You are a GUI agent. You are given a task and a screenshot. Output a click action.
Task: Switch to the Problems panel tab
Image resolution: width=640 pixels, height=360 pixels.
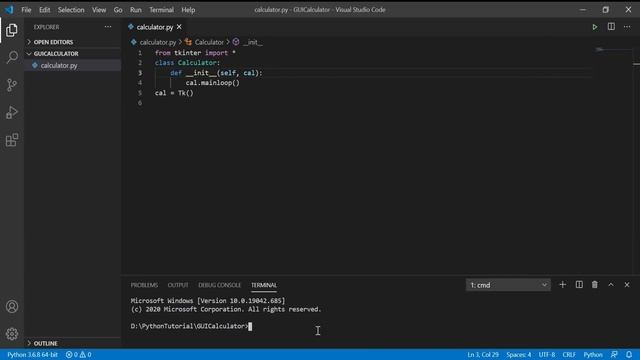(144, 285)
